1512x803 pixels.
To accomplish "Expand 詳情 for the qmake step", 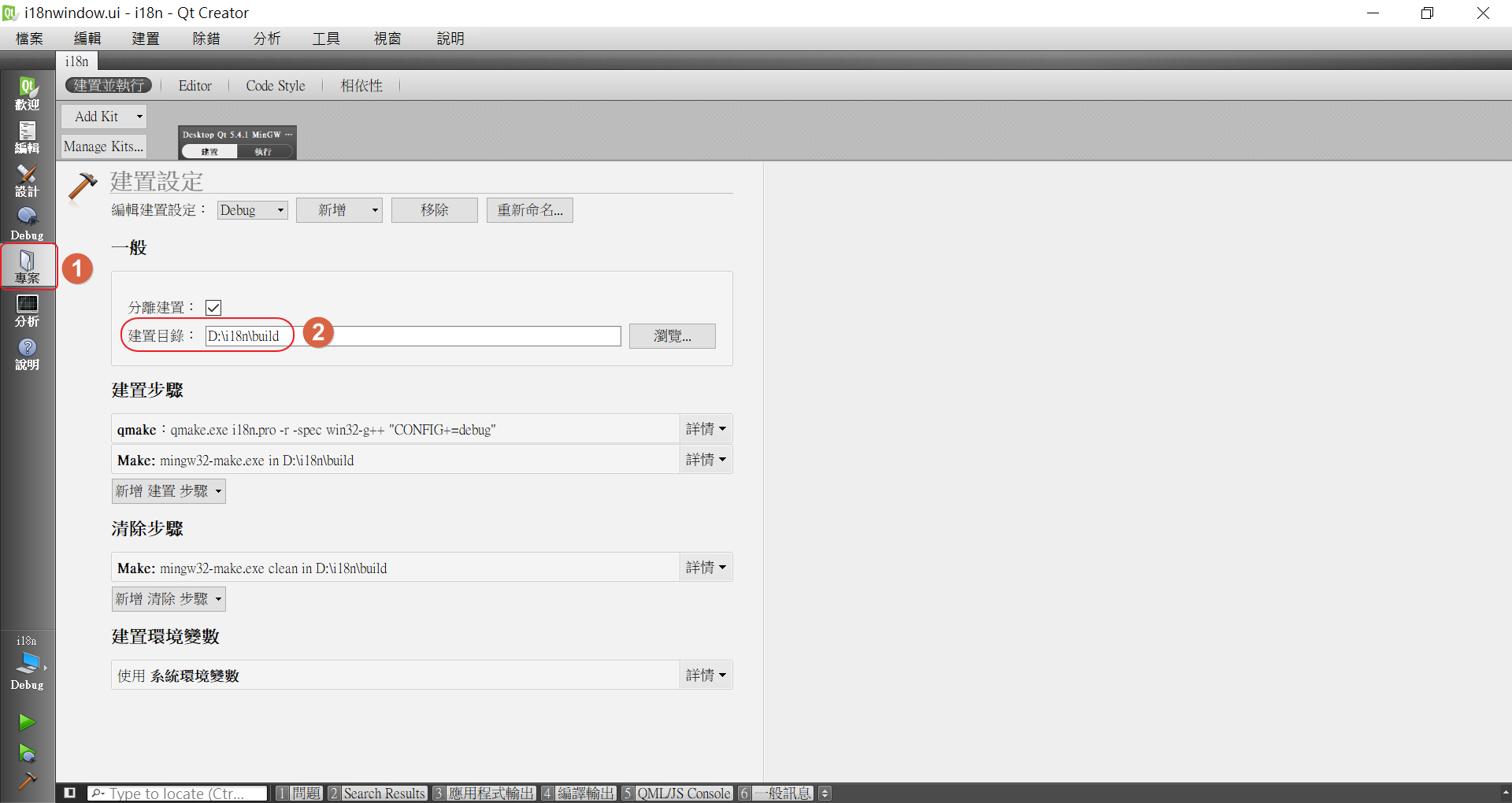I will (706, 429).
